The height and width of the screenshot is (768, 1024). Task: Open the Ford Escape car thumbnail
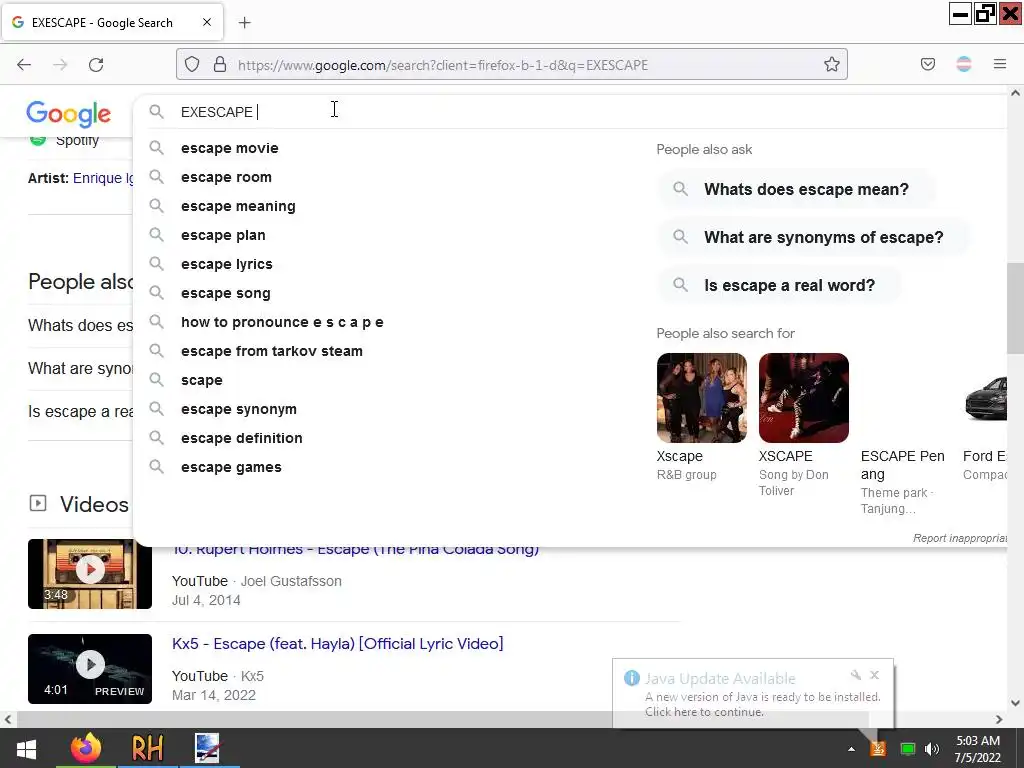tap(985, 398)
